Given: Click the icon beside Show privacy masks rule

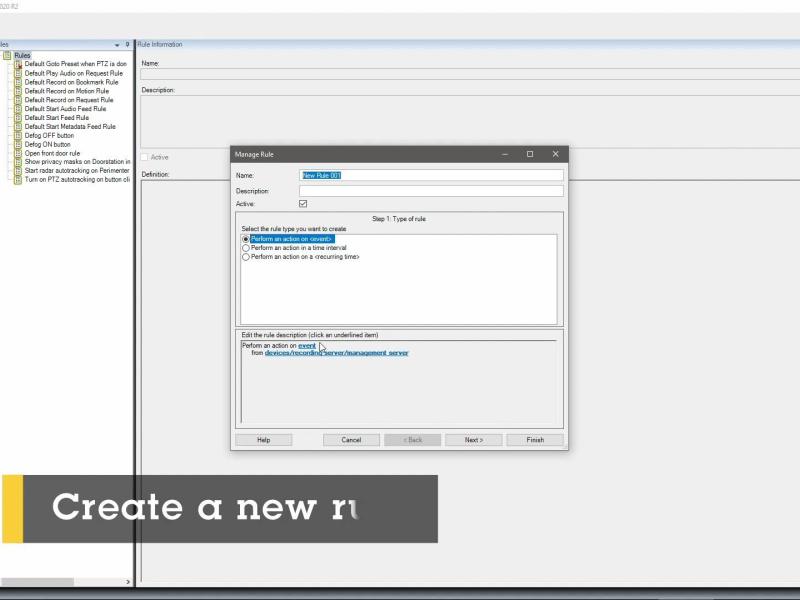Looking at the screenshot, I should point(17,162).
